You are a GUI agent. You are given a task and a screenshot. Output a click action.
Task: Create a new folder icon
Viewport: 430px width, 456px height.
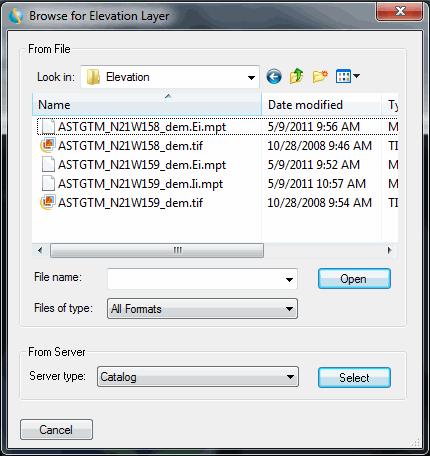pyautogui.click(x=320, y=76)
